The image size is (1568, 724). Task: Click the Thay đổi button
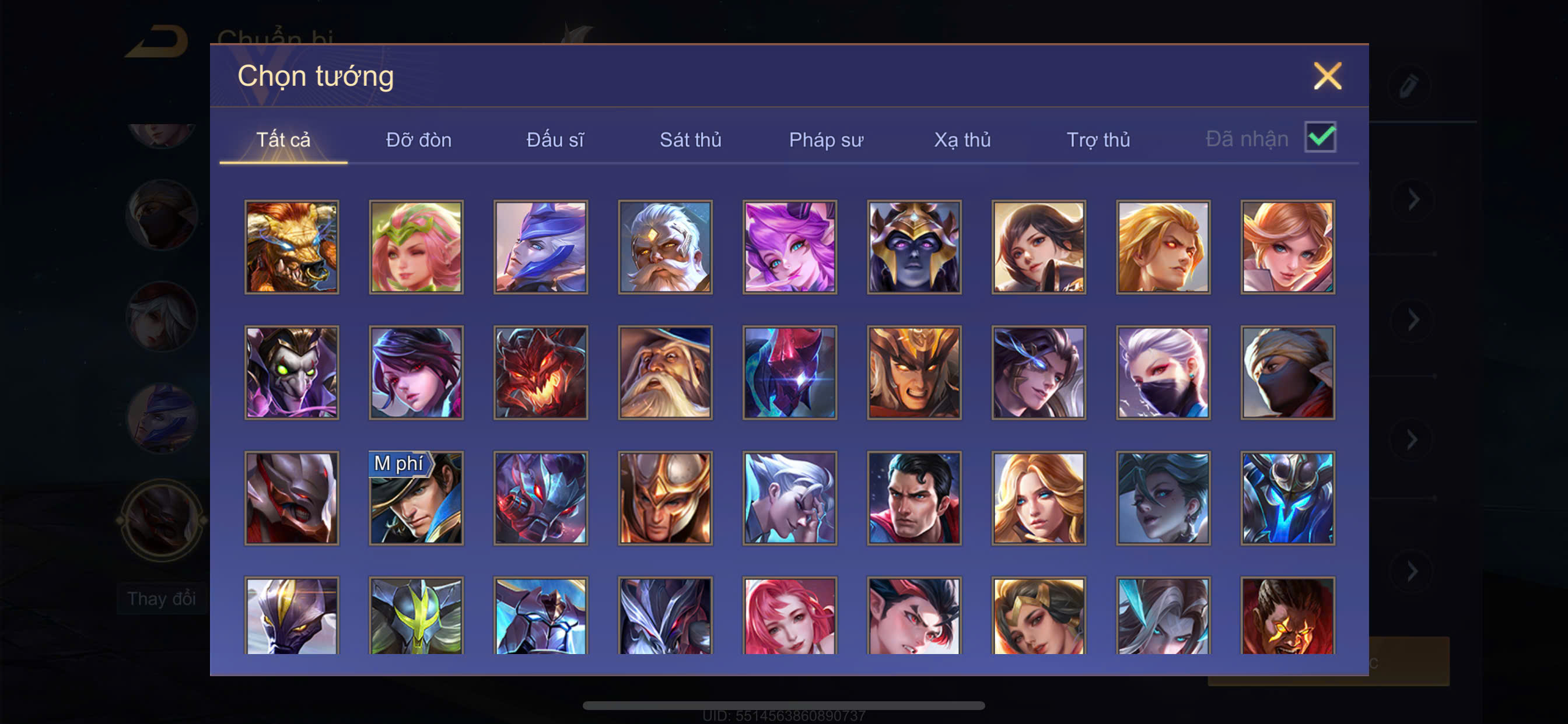coord(162,599)
